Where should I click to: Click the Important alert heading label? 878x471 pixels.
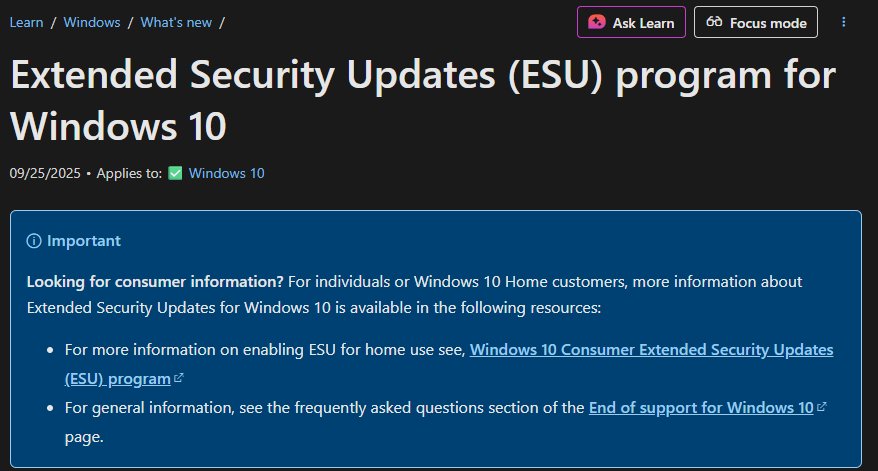pyautogui.click(x=84, y=241)
